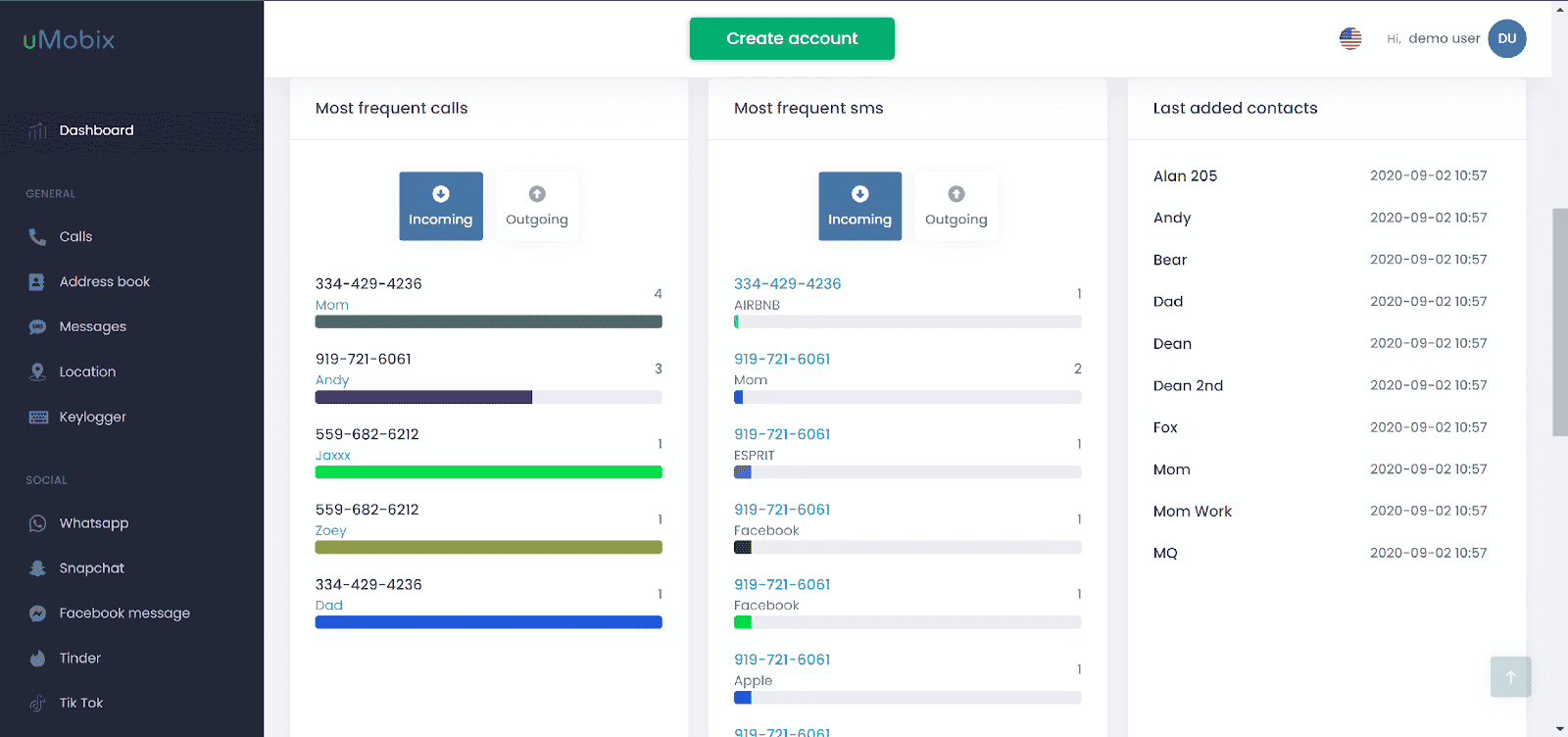Click sms number above Apple
The width and height of the screenshot is (1568, 737).
pyautogui.click(x=782, y=661)
